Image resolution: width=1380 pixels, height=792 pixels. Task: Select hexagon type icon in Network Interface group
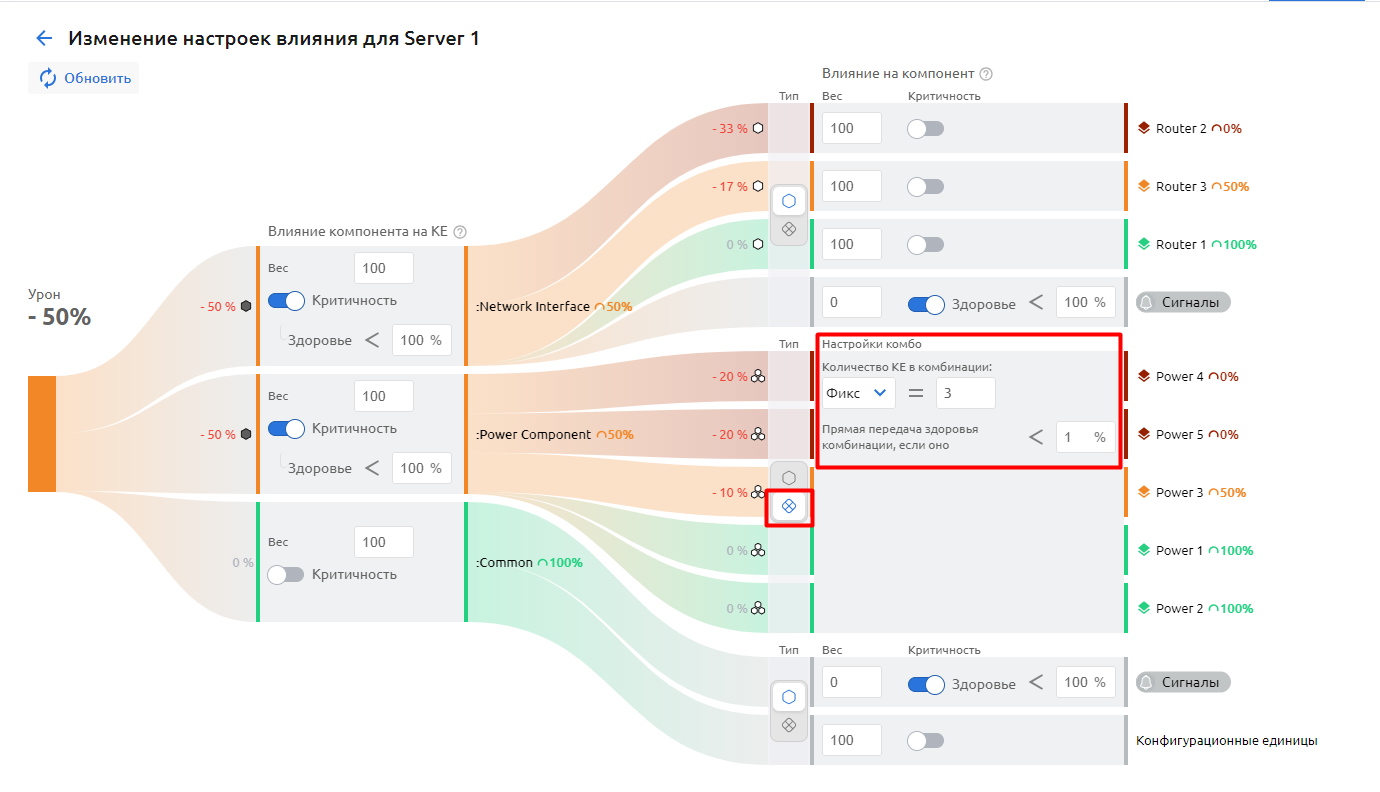click(788, 201)
